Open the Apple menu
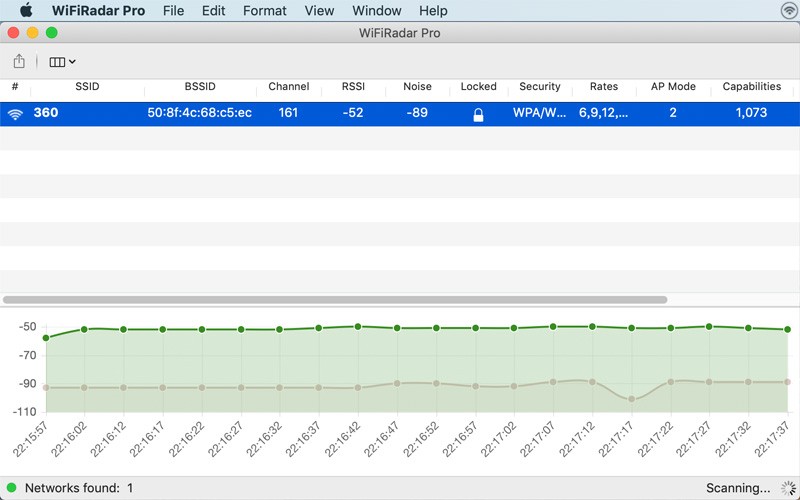 tap(26, 10)
